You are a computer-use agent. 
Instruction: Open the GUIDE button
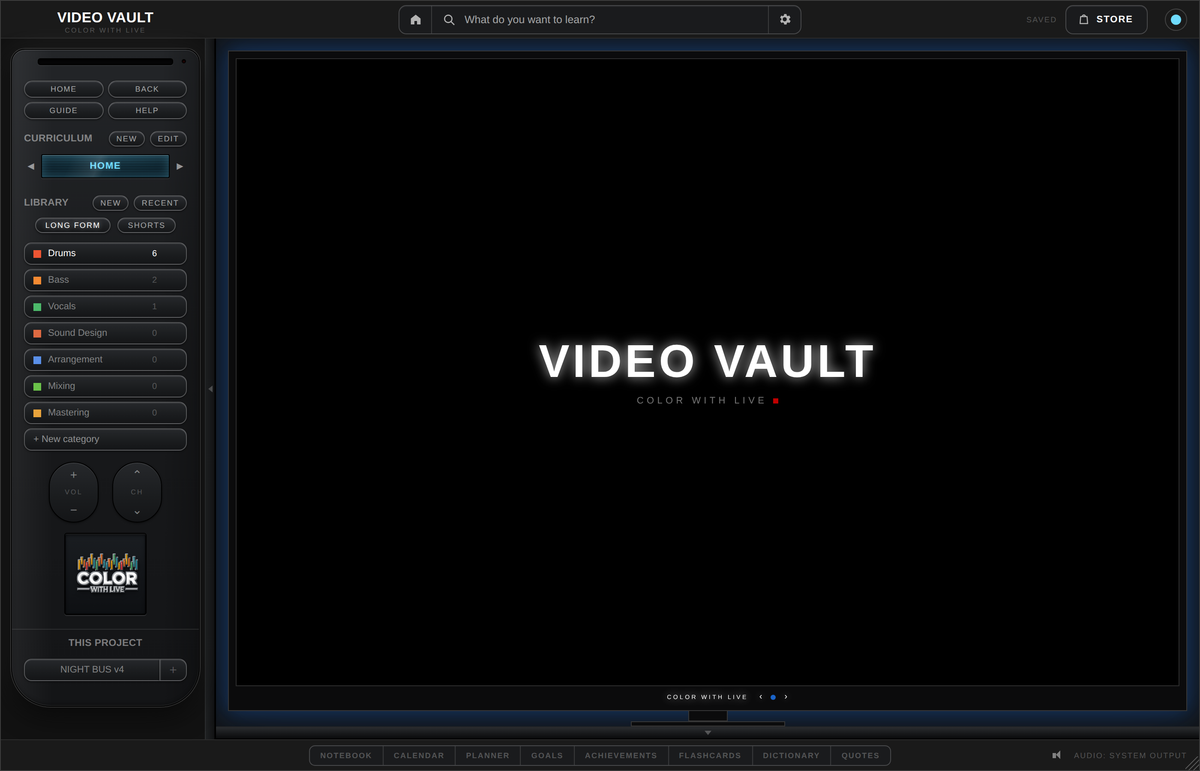coord(64,110)
